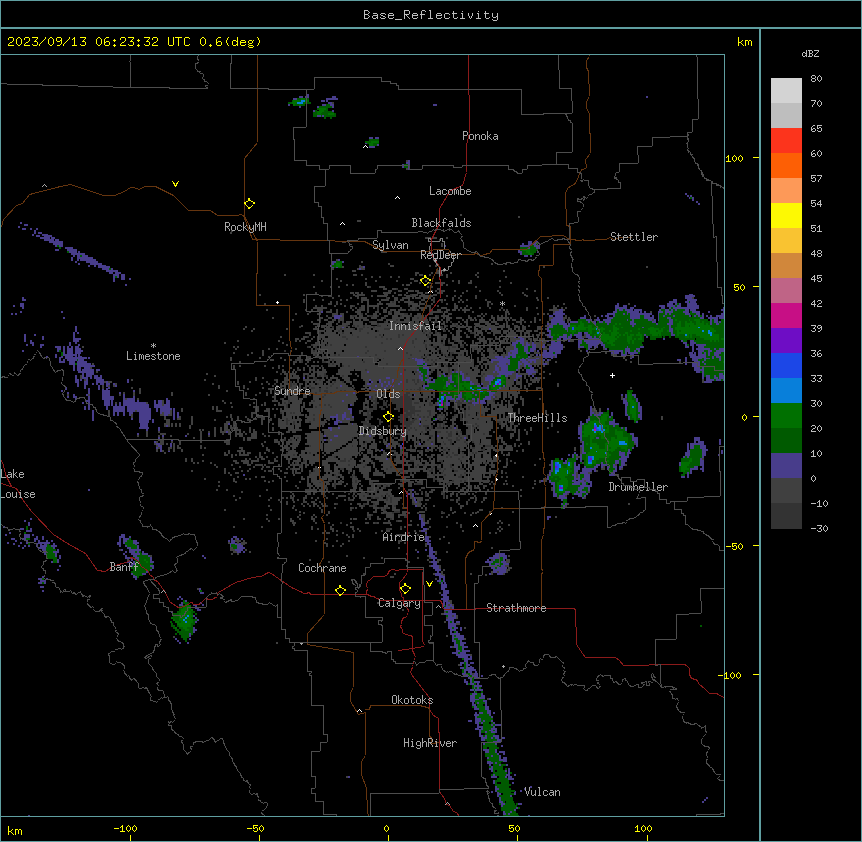Click the 100 km tick on the vertical axis
This screenshot has height=842, width=862.
click(734, 158)
